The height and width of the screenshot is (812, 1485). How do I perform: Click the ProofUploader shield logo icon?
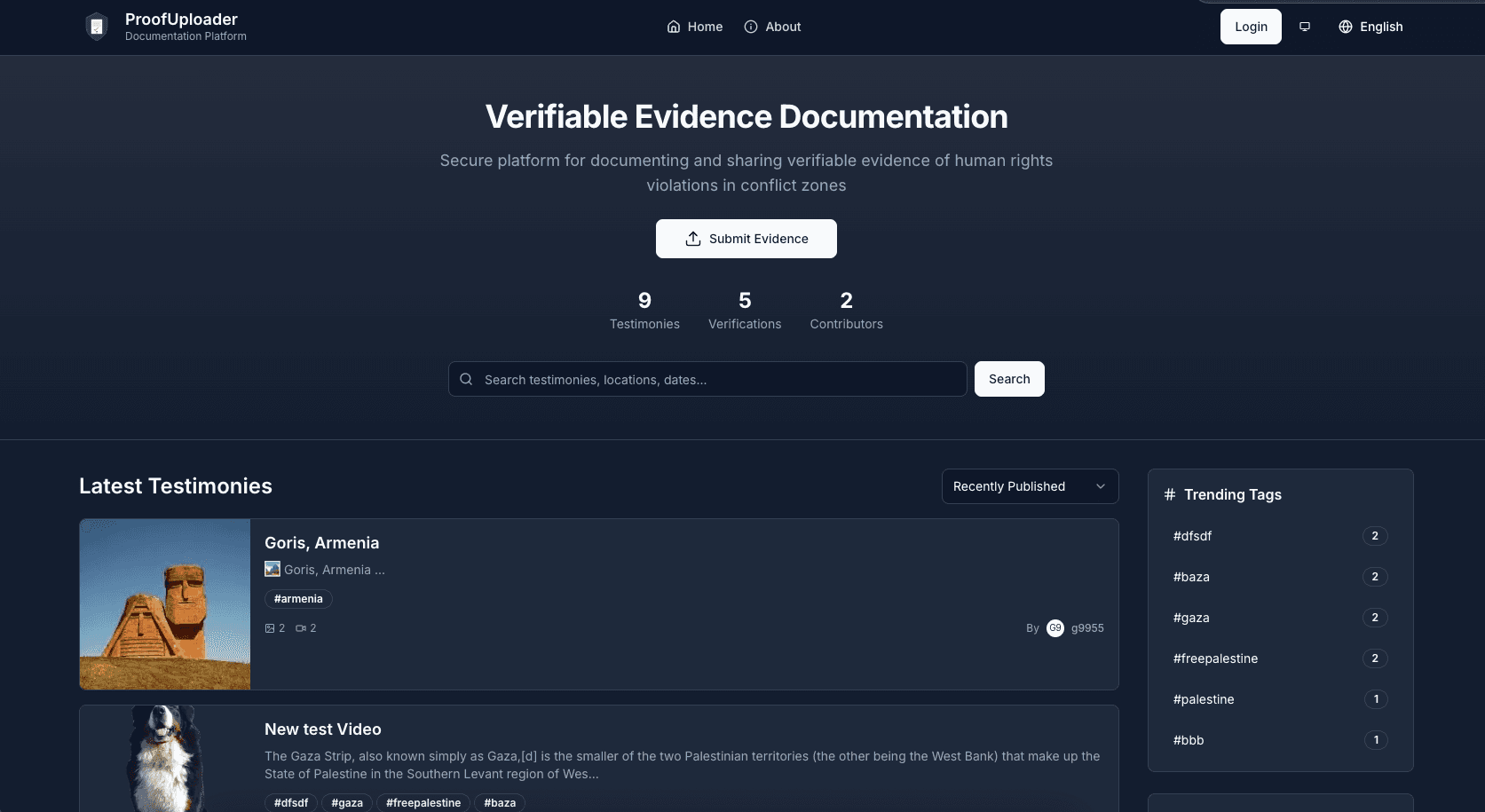point(96,26)
